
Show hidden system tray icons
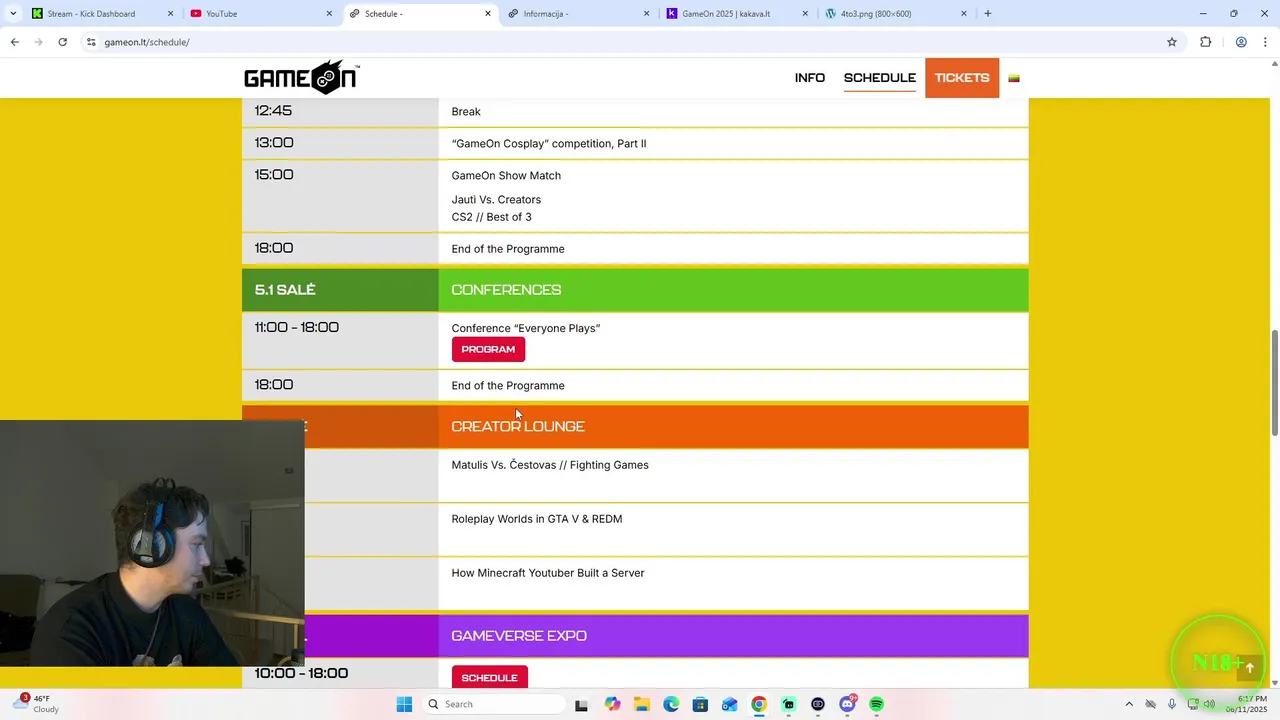point(1129,704)
